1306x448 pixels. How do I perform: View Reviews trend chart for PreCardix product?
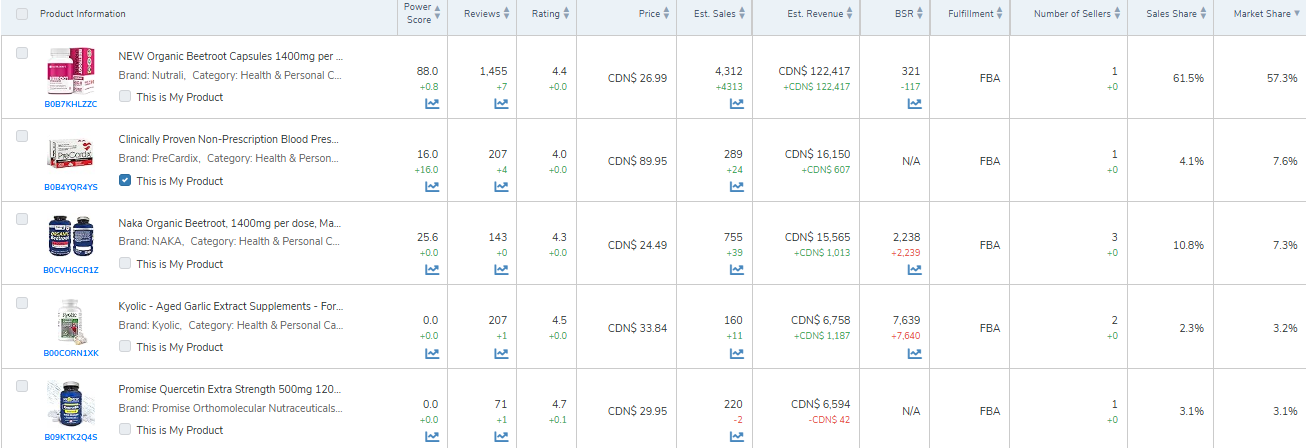[500, 186]
